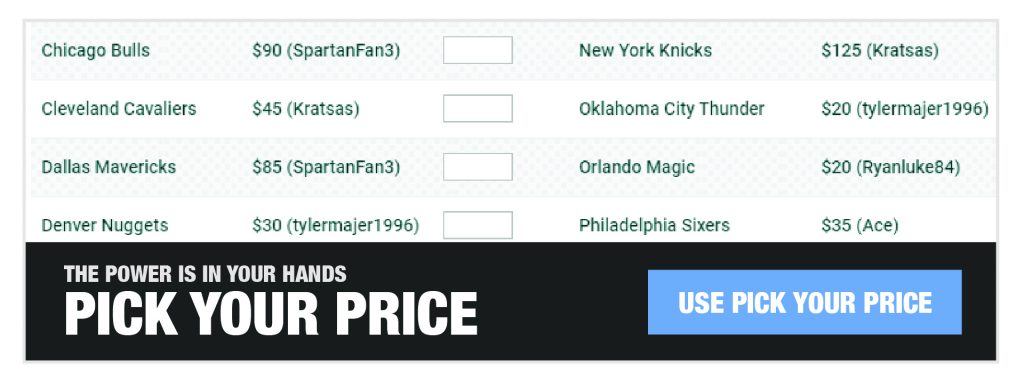1024x372 pixels.
Task: Click the Pick Your Price banner headline
Action: pos(271,314)
